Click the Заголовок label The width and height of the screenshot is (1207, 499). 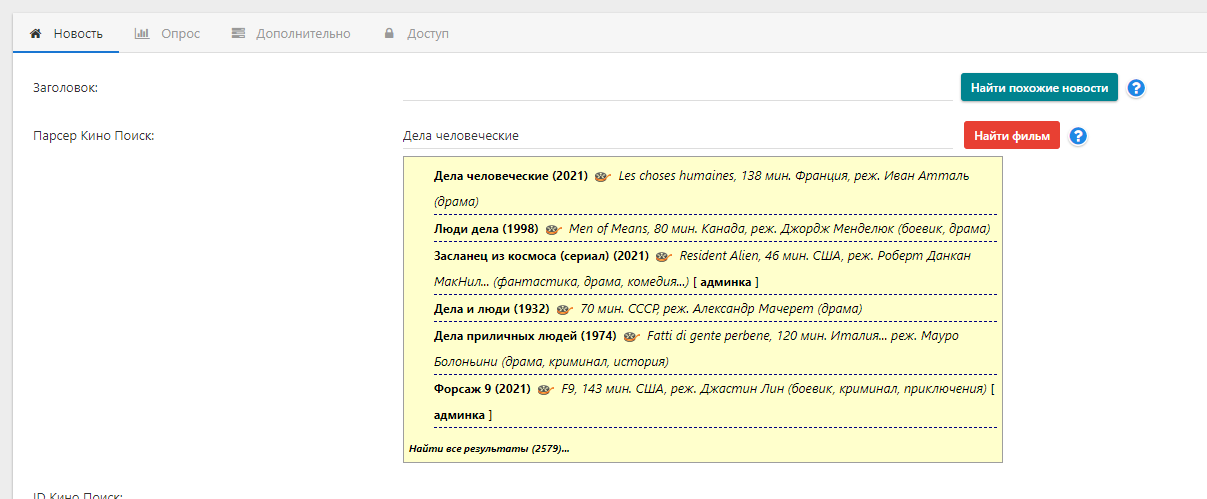pos(66,88)
